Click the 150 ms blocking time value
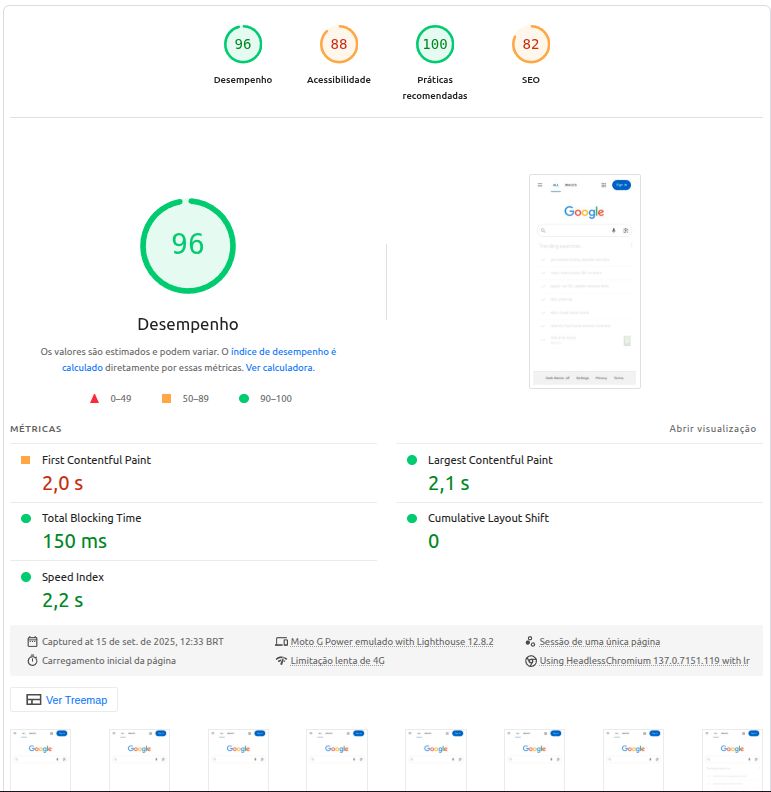 tap(75, 541)
